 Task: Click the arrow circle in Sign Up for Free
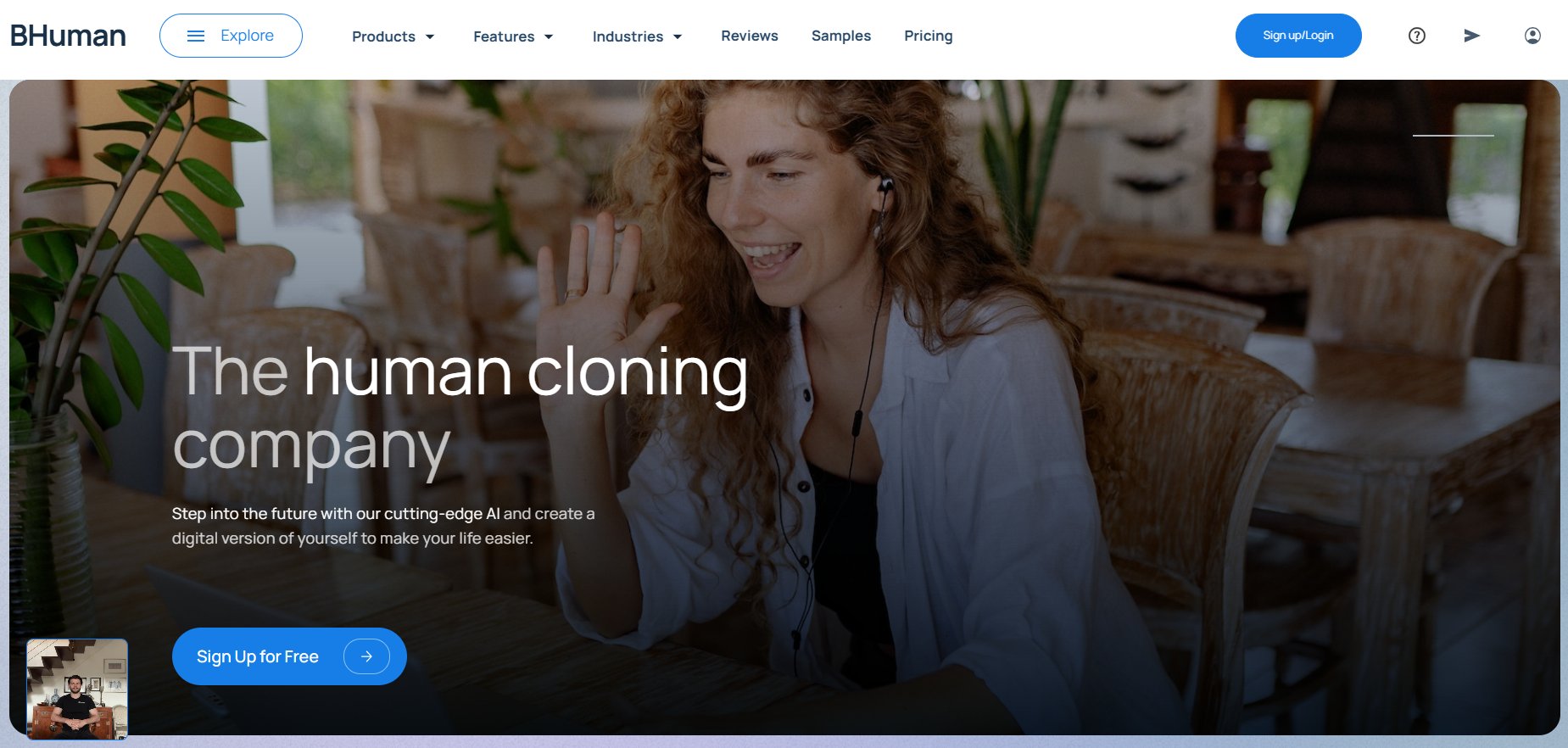pyautogui.click(x=366, y=656)
